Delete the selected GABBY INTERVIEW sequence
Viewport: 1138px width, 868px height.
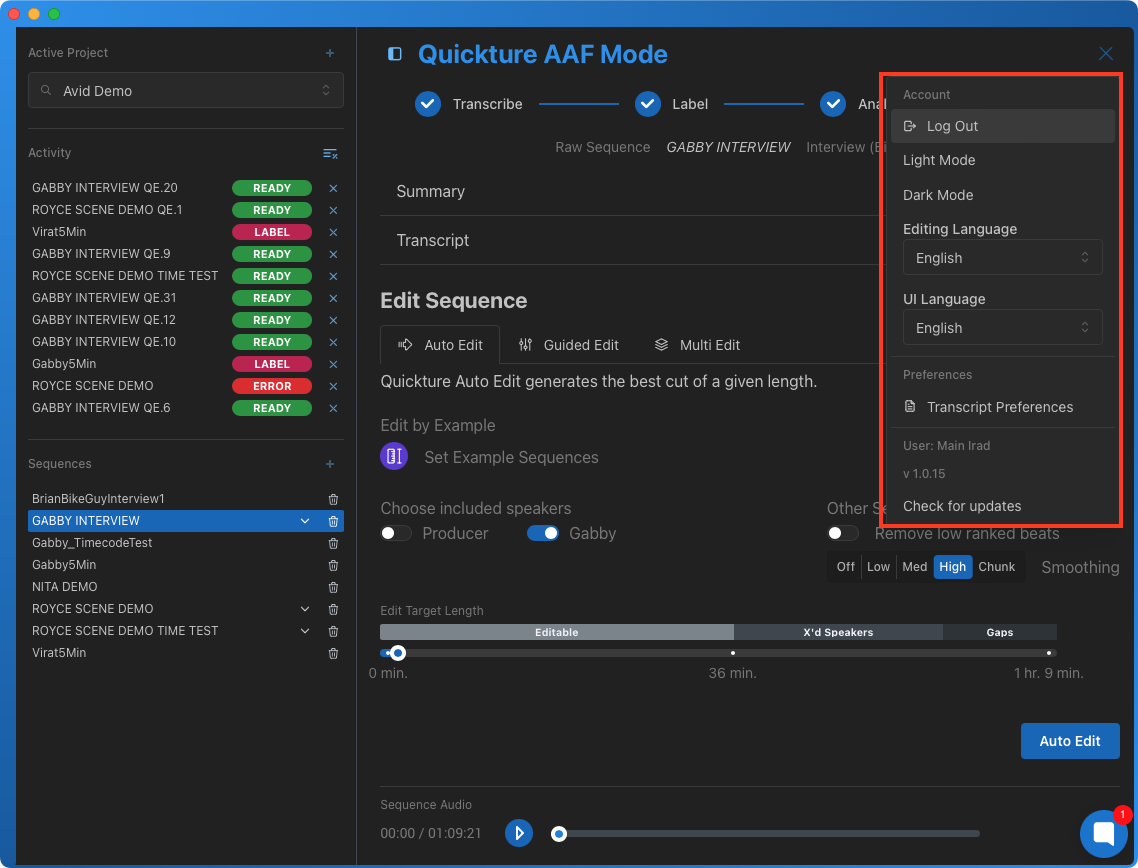[x=333, y=521]
